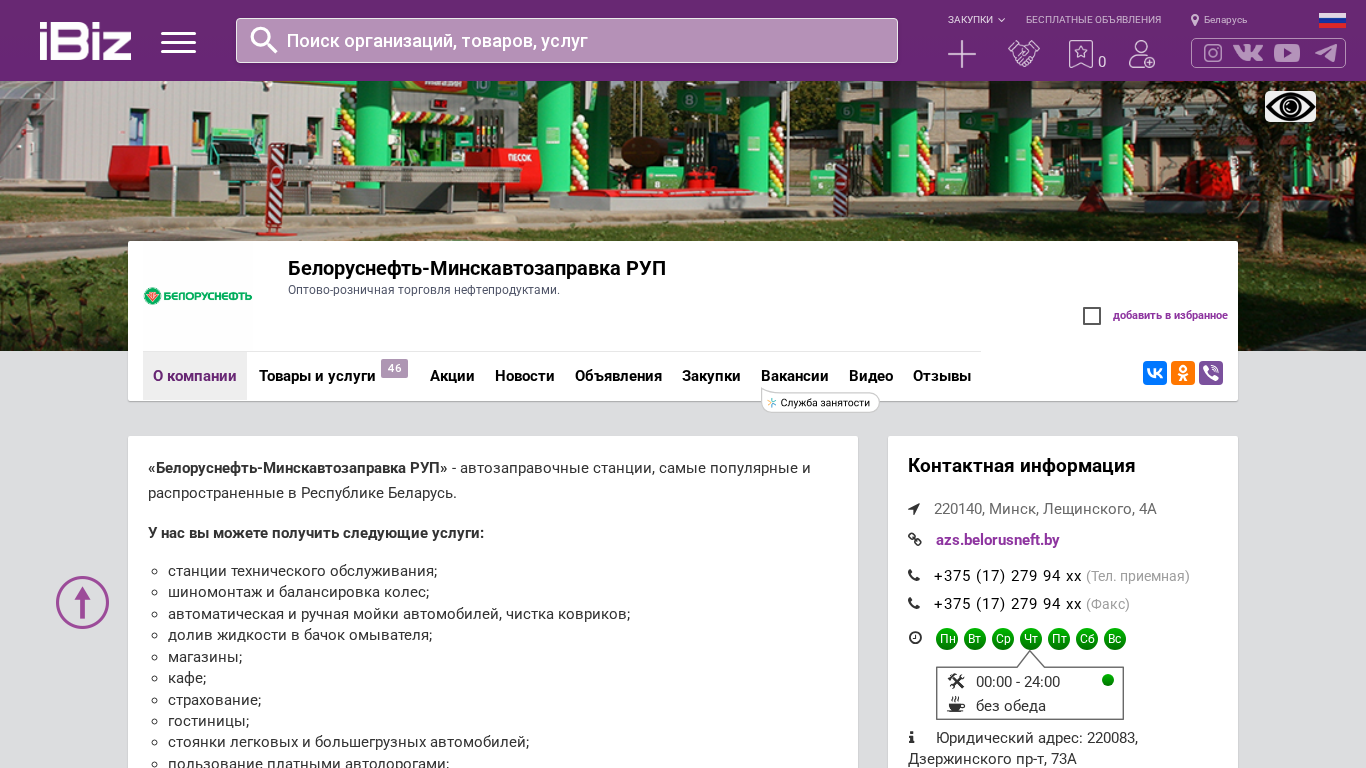This screenshot has height=768, width=1366.
Task: Select Wednesday (Ср) schedule circle
Action: (x=1003, y=639)
